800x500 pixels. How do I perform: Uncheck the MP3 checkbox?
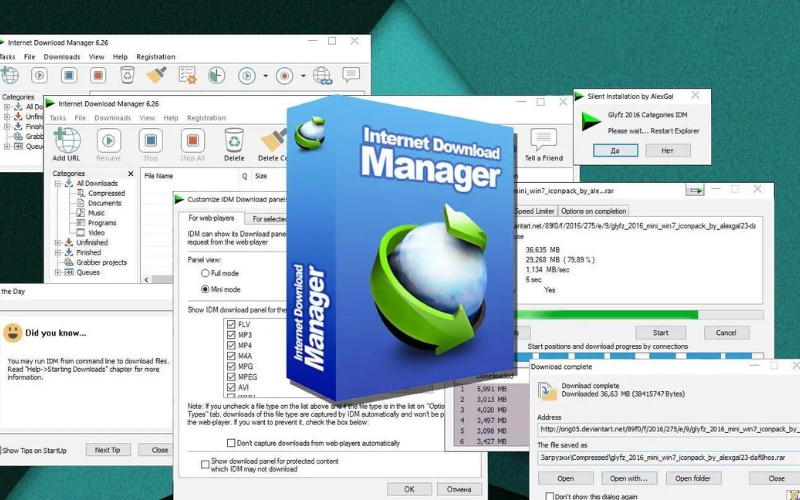tap(231, 335)
